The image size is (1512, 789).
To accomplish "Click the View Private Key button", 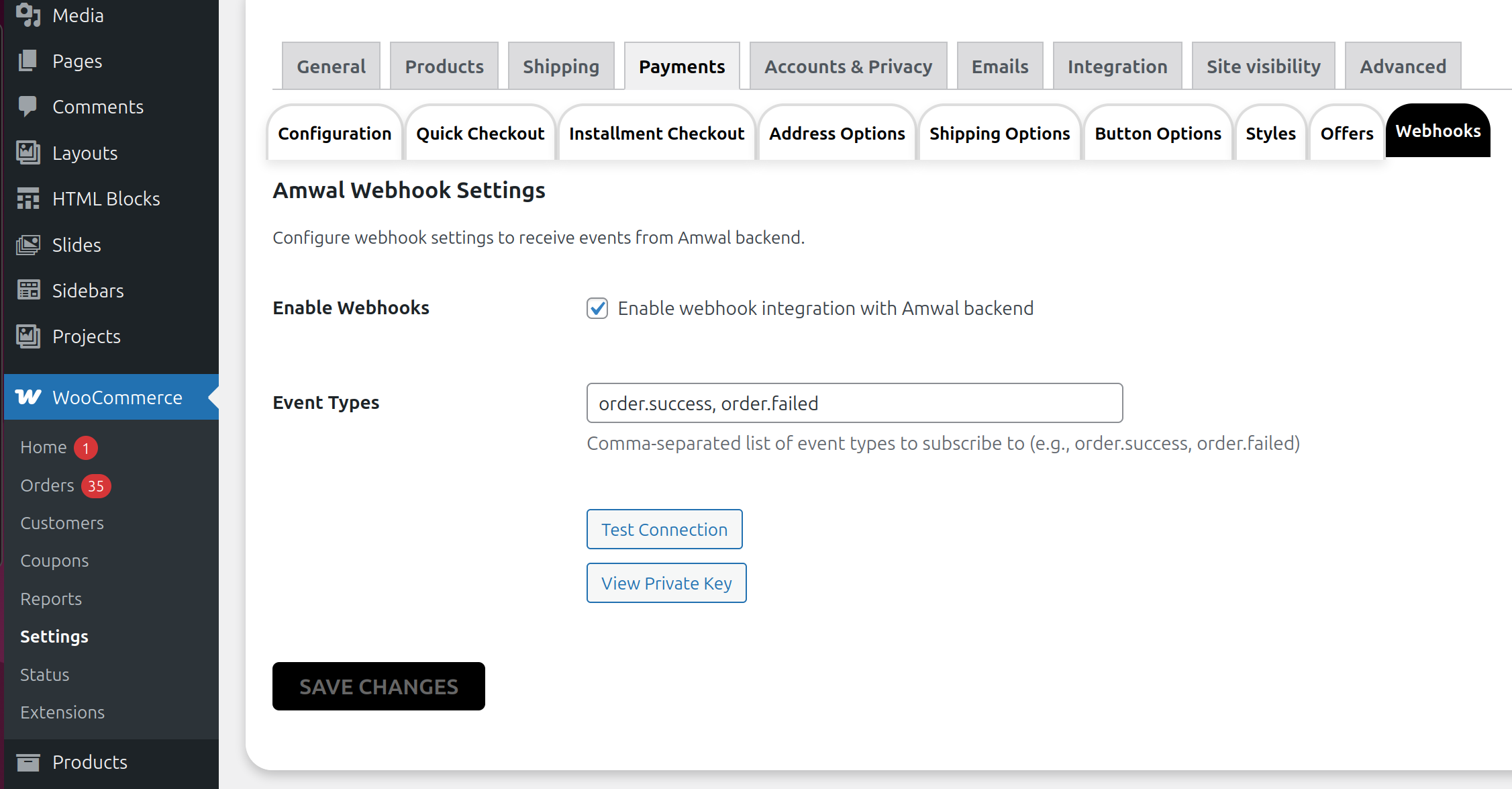I will [666, 583].
